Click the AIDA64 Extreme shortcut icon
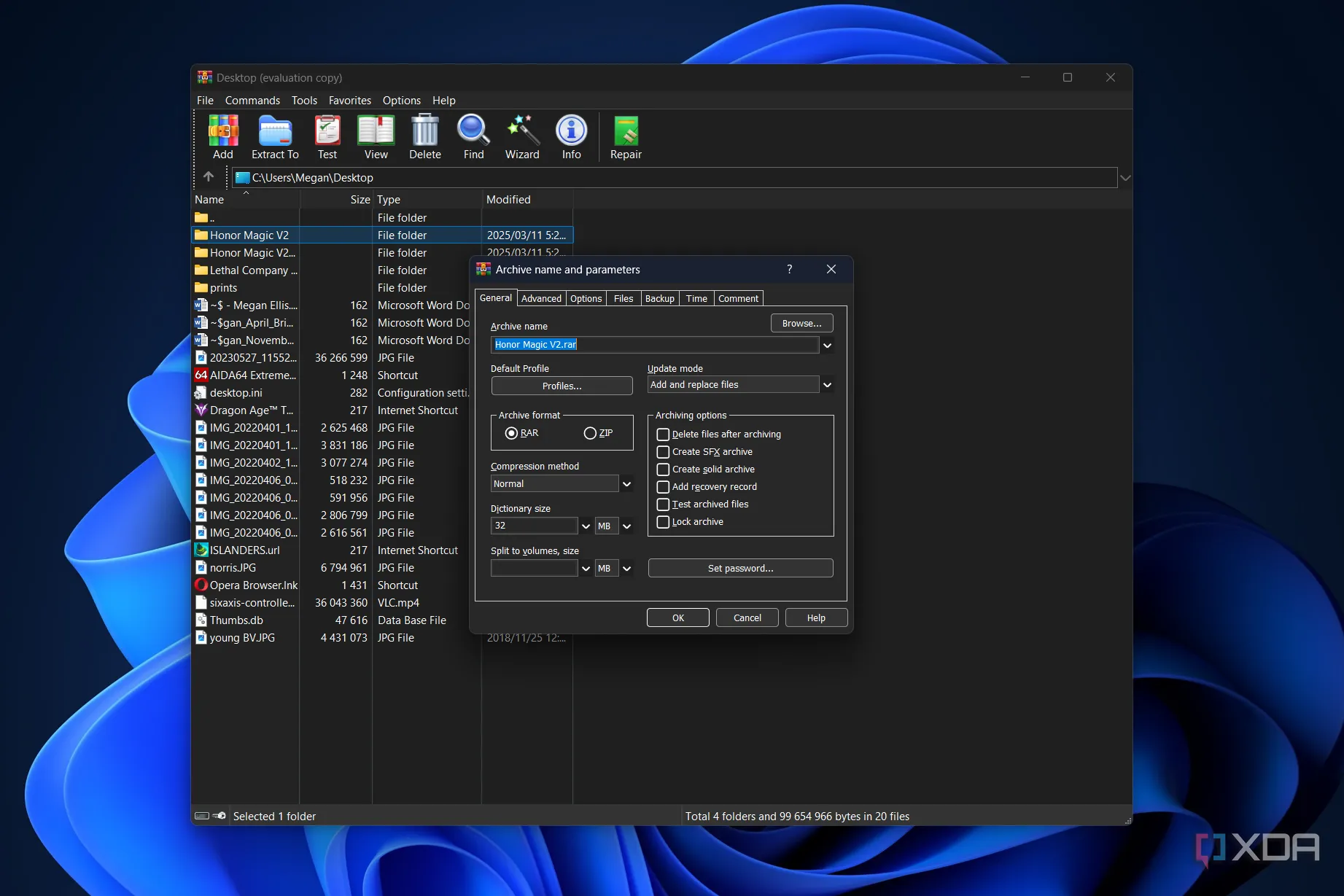 pos(201,375)
